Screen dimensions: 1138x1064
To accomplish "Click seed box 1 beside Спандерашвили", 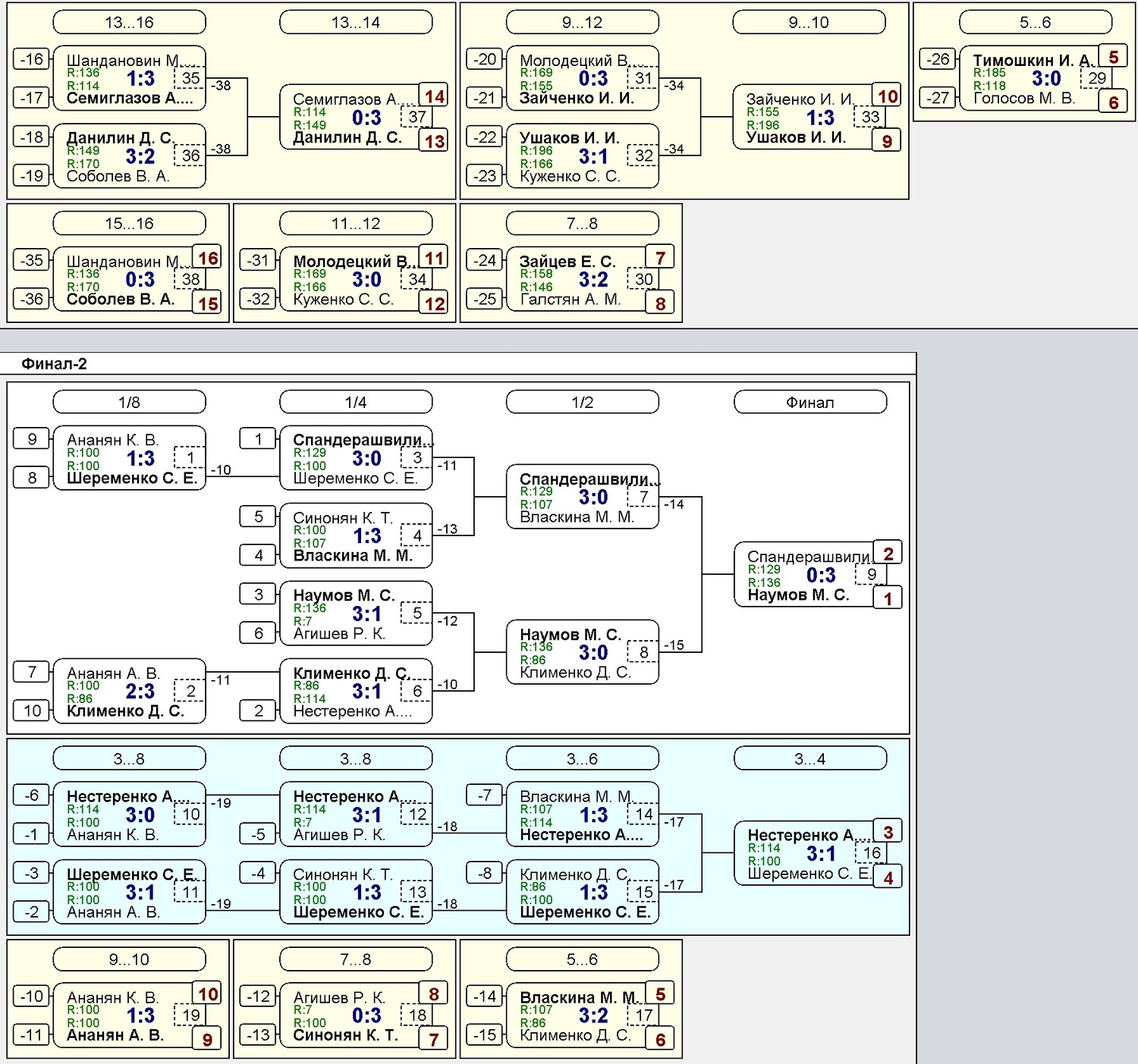I will click(x=258, y=439).
